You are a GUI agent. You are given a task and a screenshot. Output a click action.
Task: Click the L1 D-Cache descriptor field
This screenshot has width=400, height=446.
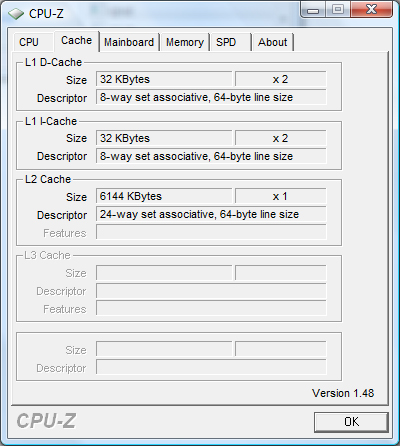(211, 97)
